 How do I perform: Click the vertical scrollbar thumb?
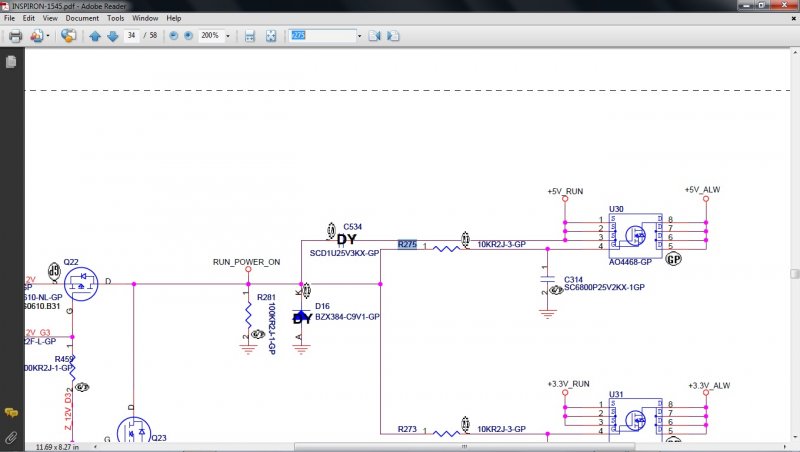point(794,274)
